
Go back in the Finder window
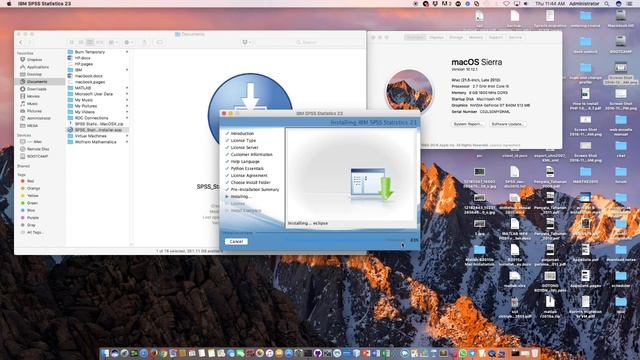coord(21,42)
